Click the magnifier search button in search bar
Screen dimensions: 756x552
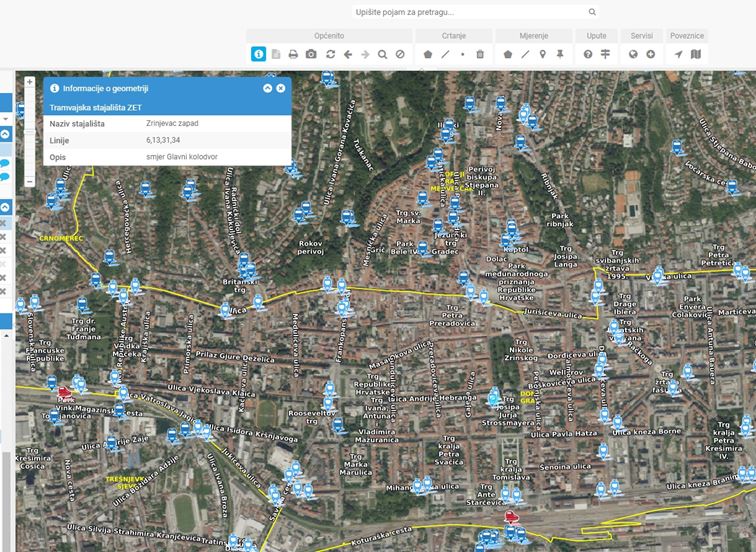[592, 12]
